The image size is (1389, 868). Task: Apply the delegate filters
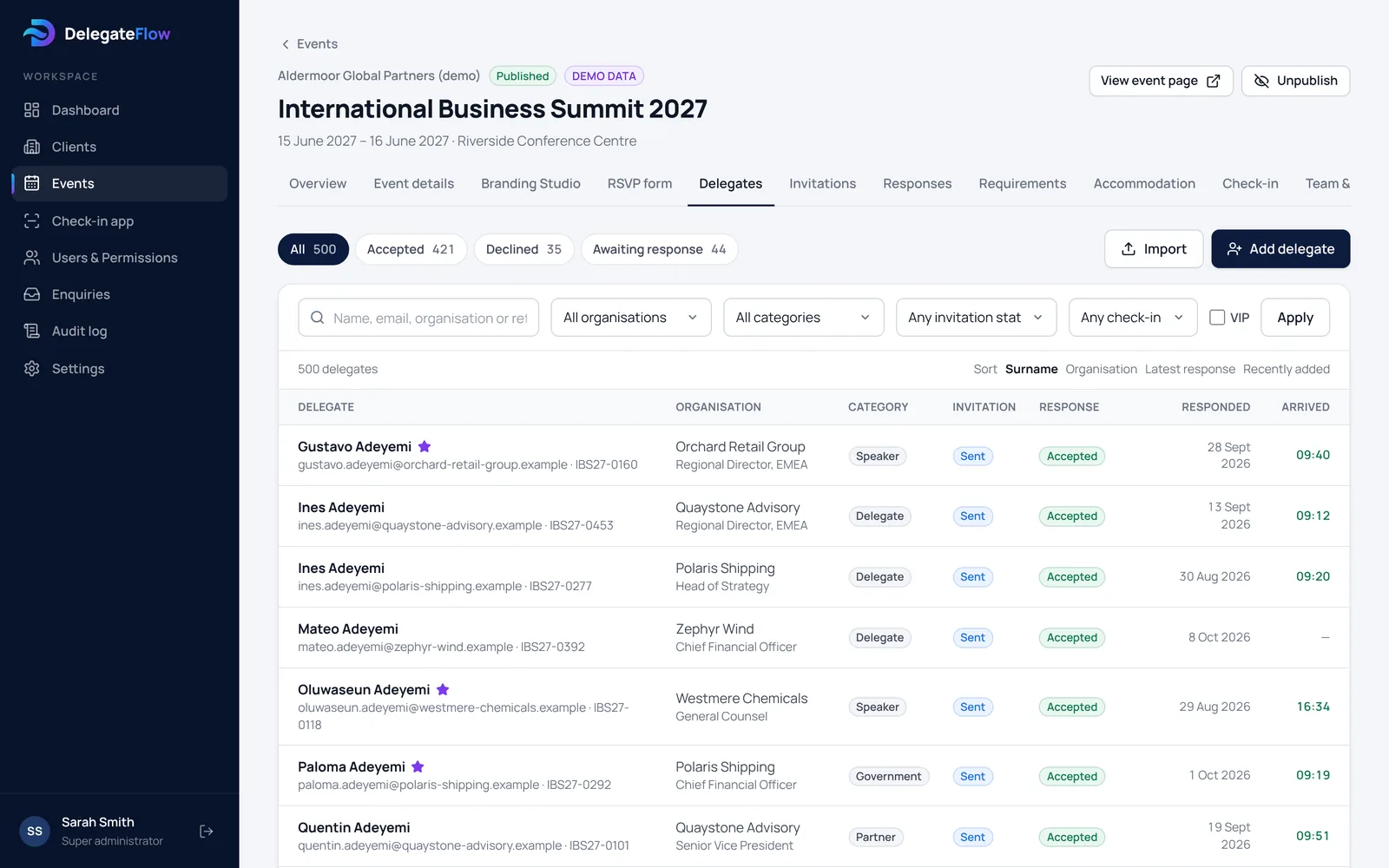(1294, 318)
